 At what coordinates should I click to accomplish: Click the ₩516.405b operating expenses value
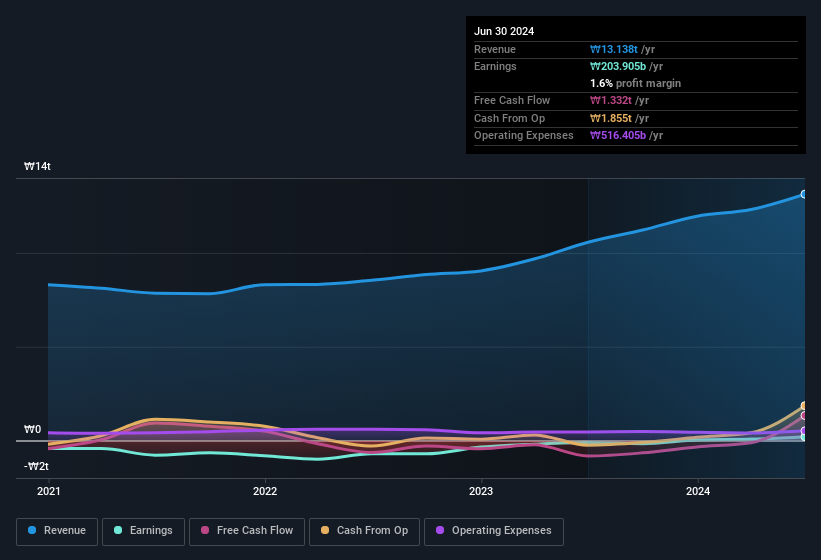[618, 136]
